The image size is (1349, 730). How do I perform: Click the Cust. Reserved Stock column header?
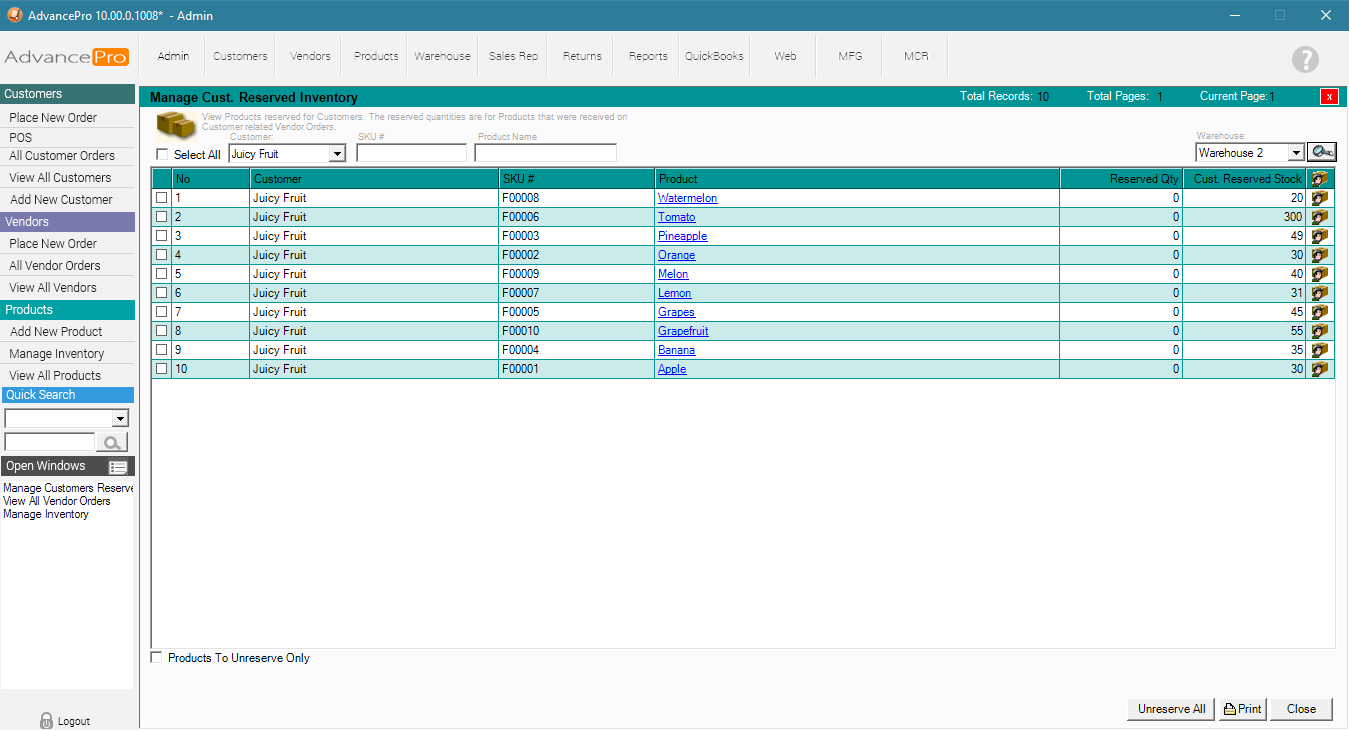click(x=1245, y=179)
